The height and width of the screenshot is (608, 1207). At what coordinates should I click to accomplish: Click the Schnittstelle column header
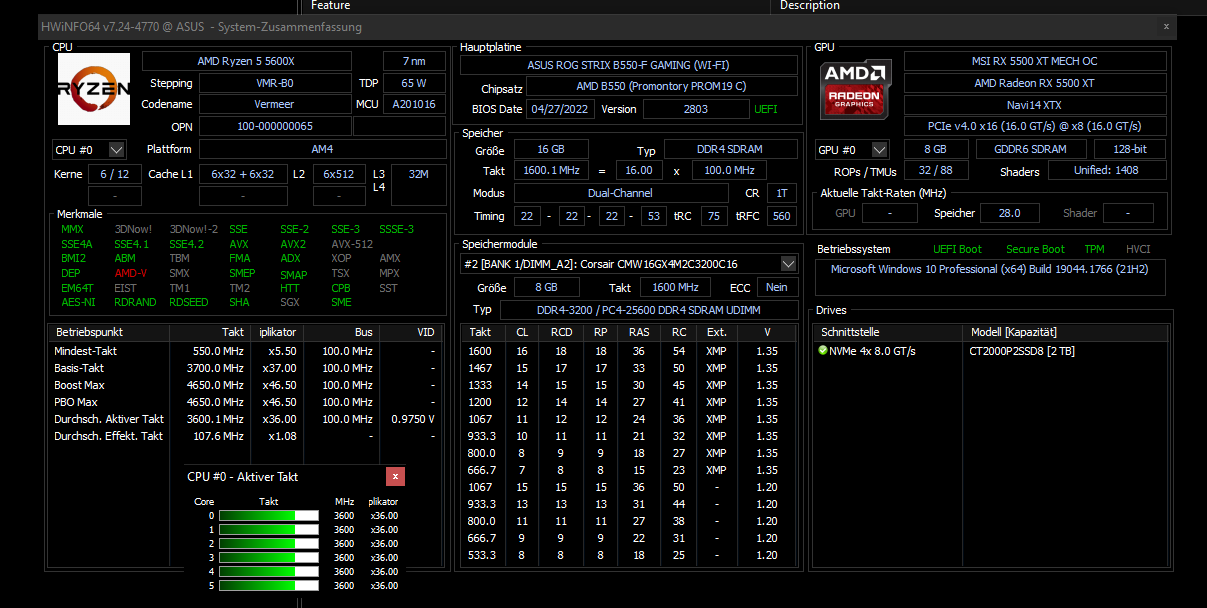click(889, 332)
